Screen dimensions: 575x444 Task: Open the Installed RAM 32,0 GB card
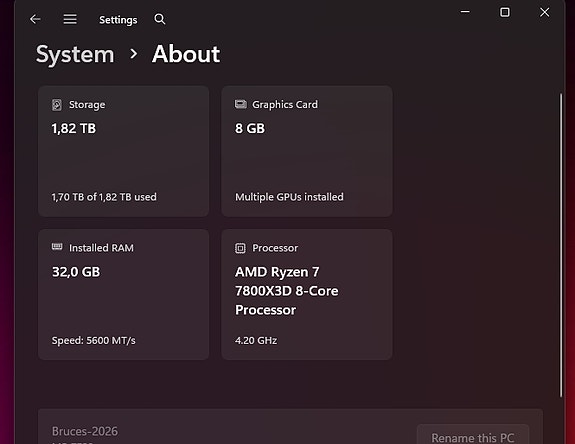(x=124, y=294)
